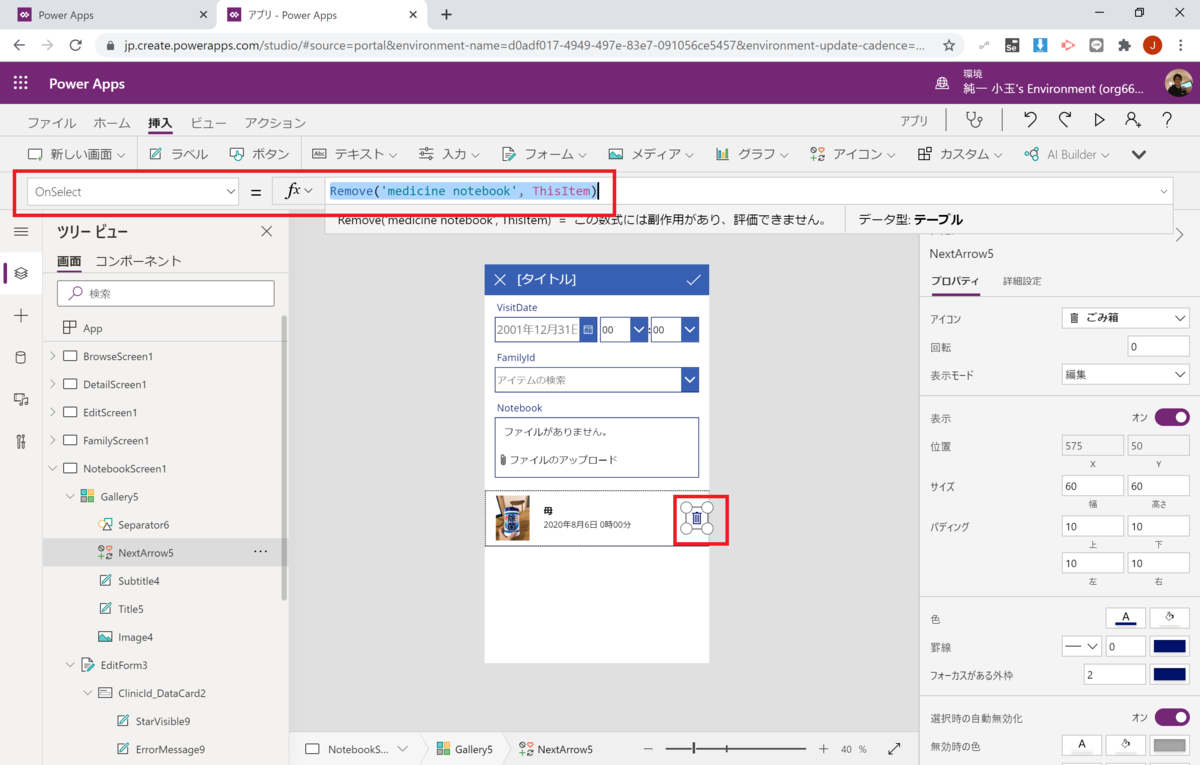The width and height of the screenshot is (1200, 765).
Task: Click the 回転 rotation input field
Action: (x=1158, y=347)
